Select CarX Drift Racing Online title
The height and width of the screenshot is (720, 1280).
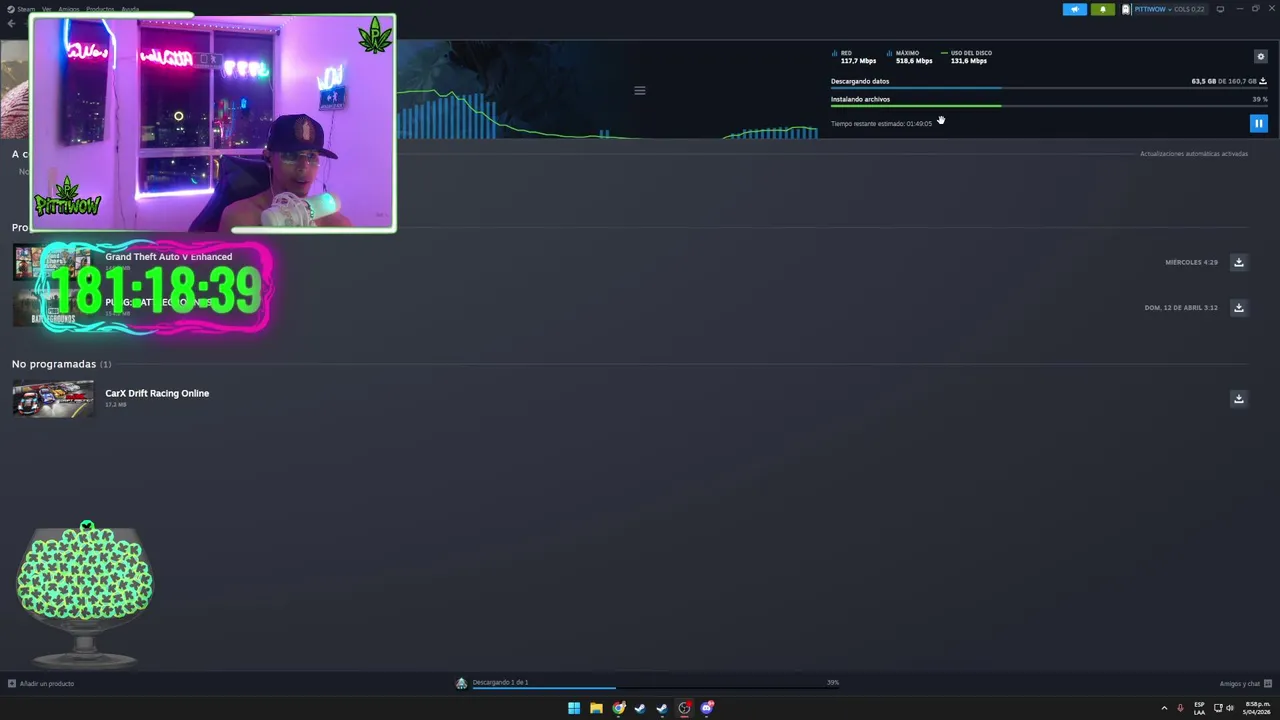click(157, 393)
